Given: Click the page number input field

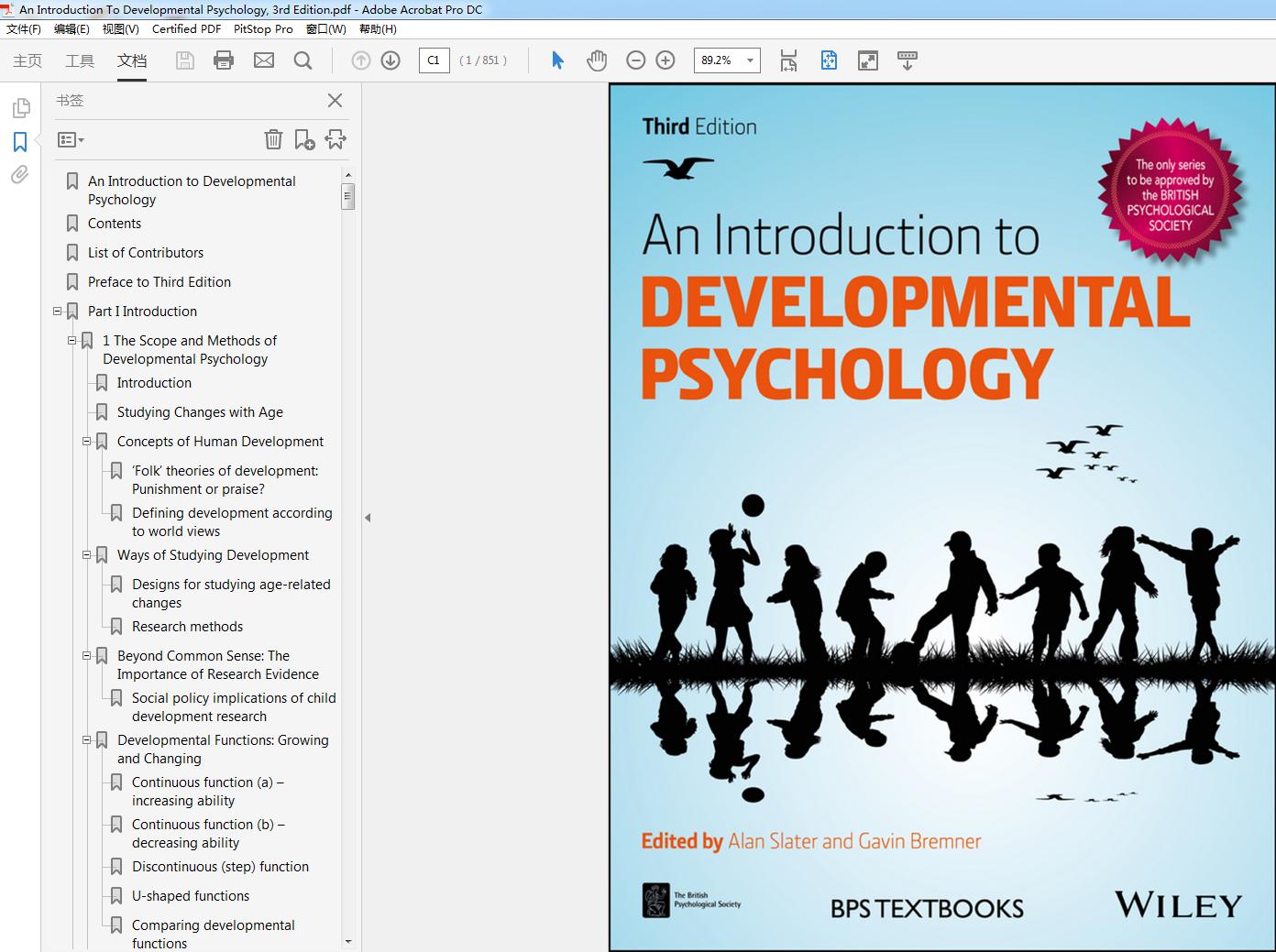Looking at the screenshot, I should coord(434,60).
